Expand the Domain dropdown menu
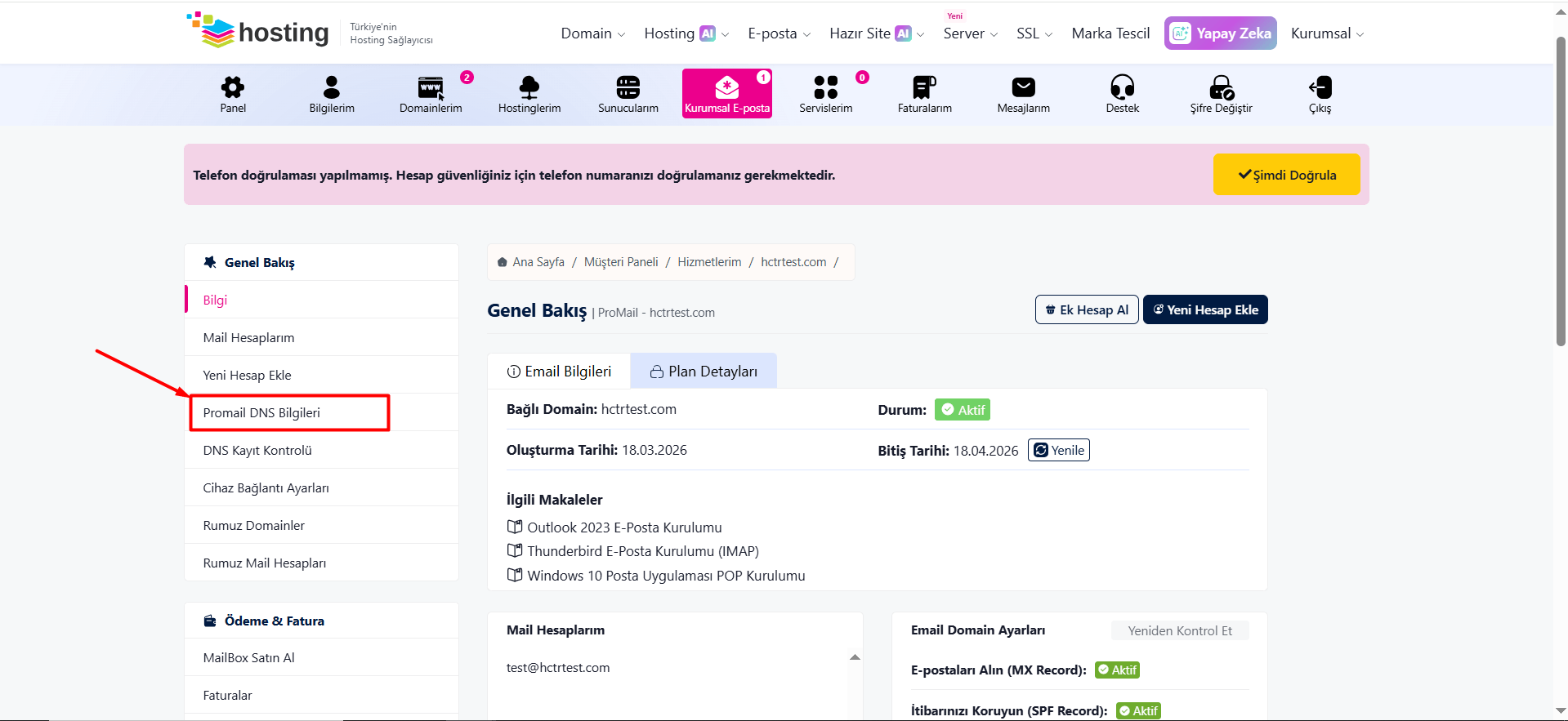 [x=593, y=33]
